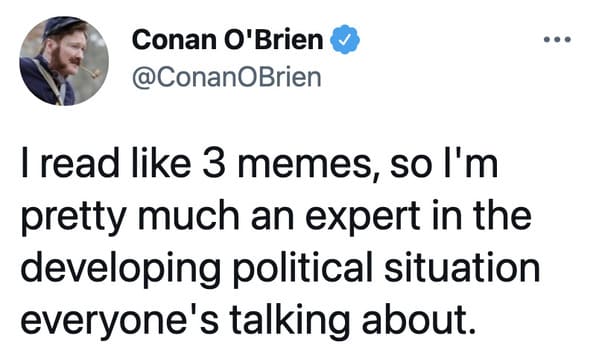Click the word "pretty" in the tweet
Viewport: 599px width, 362px height.
click(73, 217)
